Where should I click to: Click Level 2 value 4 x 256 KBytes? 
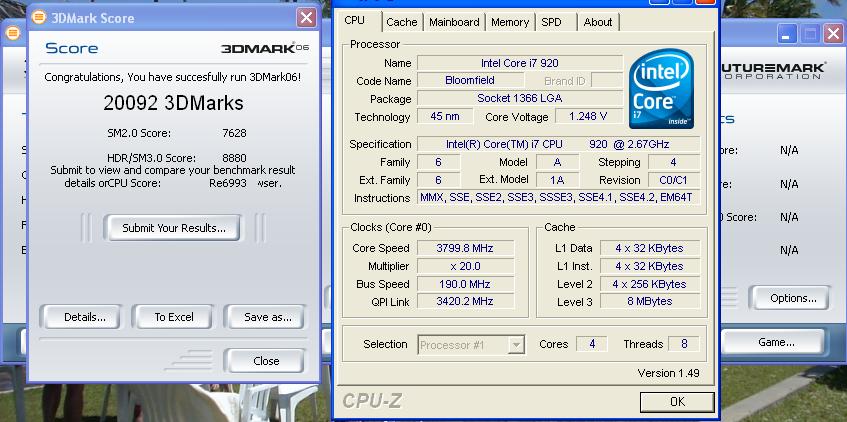(650, 284)
